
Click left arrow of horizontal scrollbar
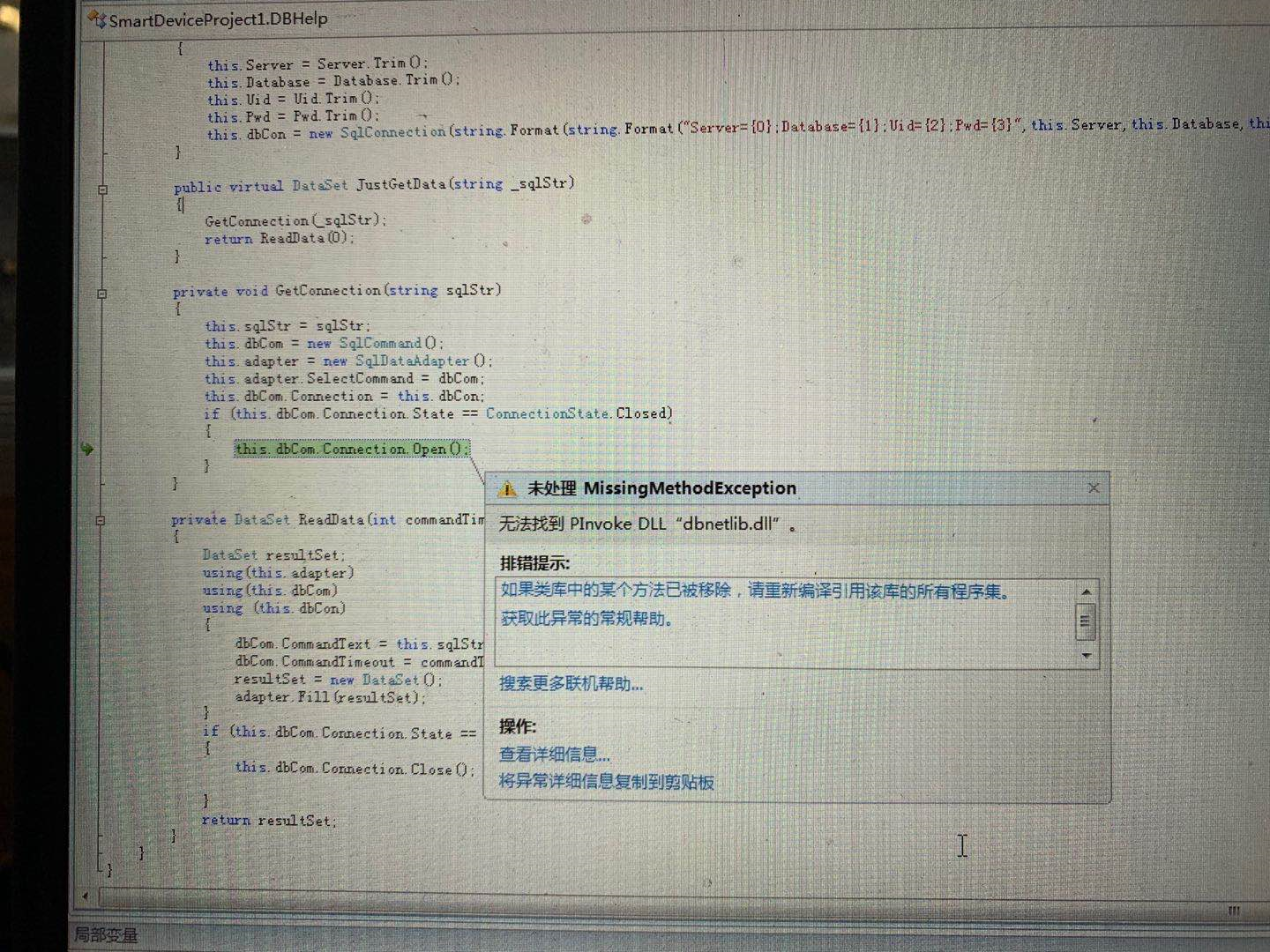pos(85,896)
